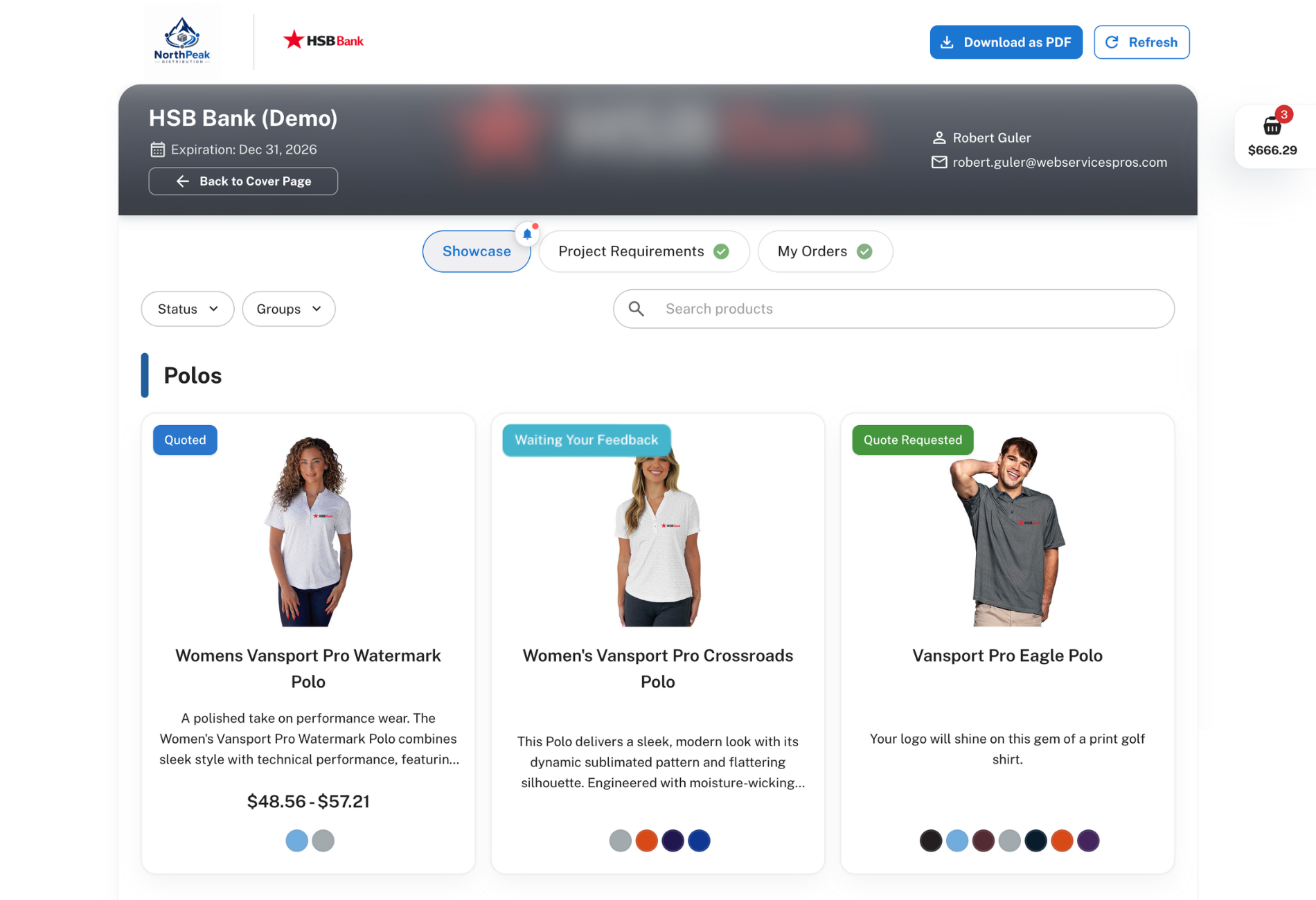
Task: Download the showcase as PDF
Action: click(x=1006, y=42)
